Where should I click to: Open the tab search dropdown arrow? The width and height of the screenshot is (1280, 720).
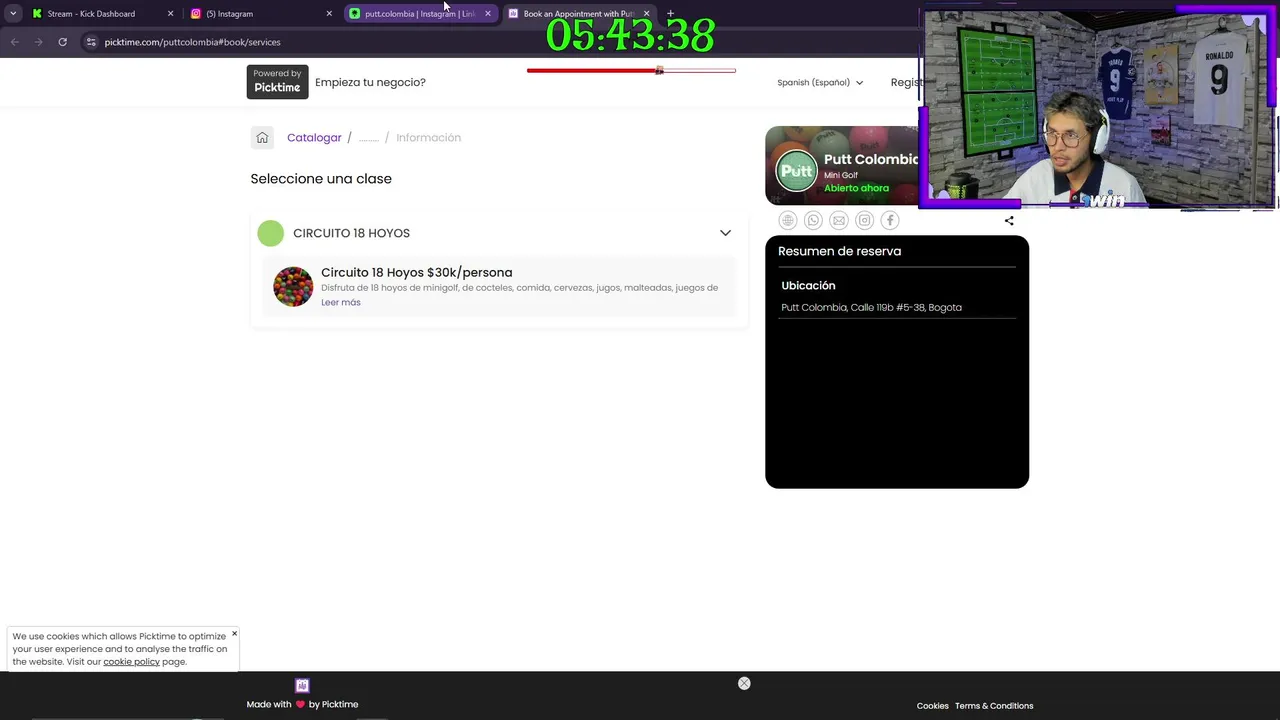(13, 14)
